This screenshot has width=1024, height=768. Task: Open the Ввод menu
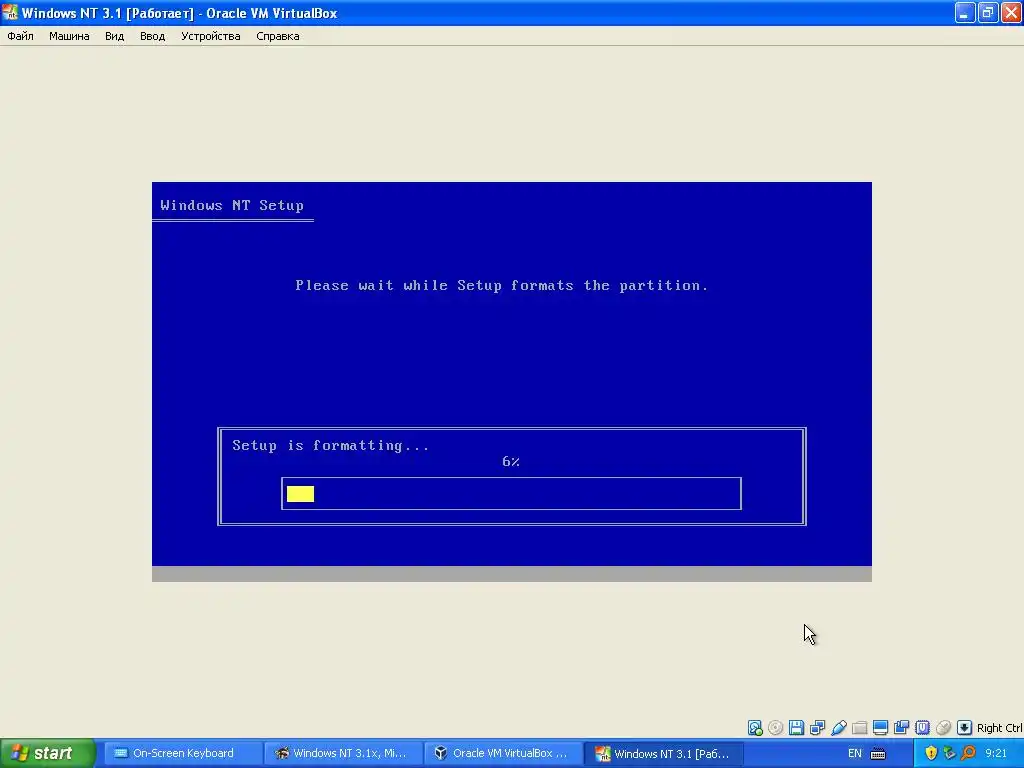[x=152, y=36]
